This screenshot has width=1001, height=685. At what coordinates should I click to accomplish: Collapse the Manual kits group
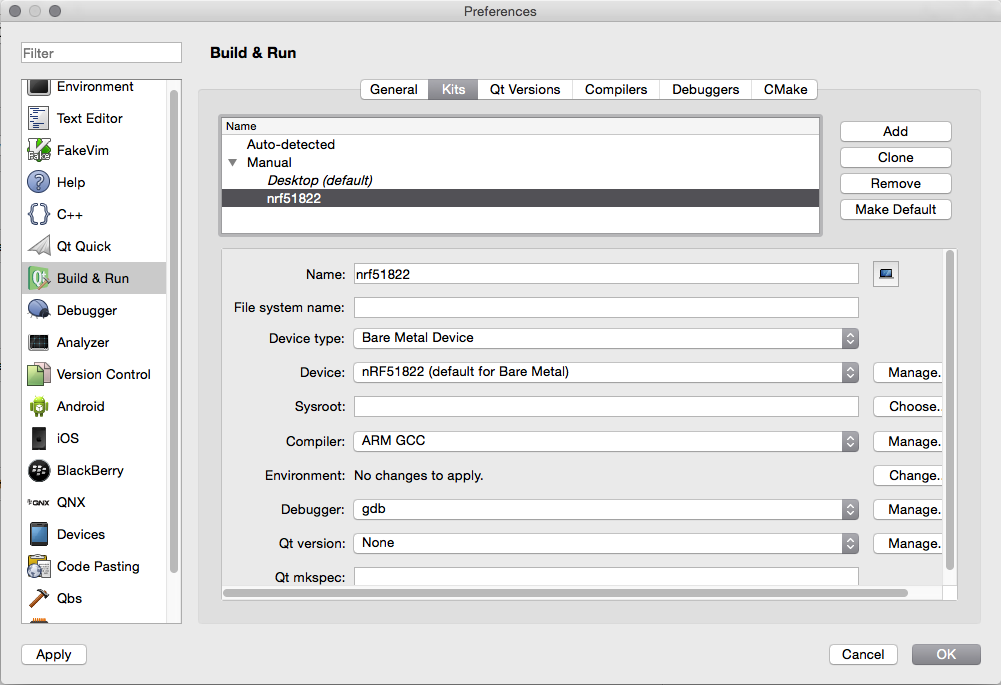tap(233, 163)
